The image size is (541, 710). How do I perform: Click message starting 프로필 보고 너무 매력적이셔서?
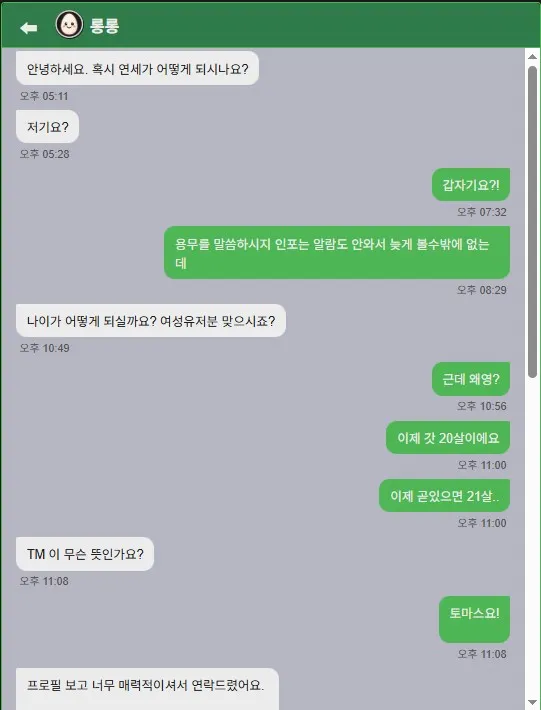click(x=147, y=689)
